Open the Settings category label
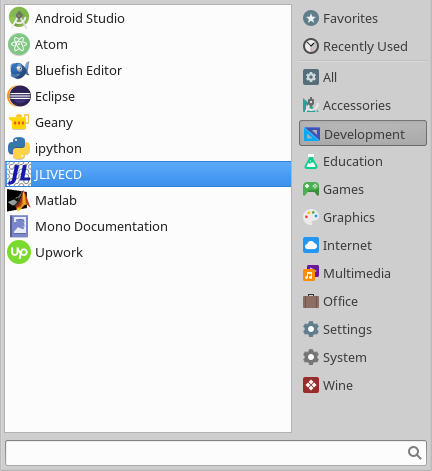Viewport: 432px width, 471px height. 347,330
